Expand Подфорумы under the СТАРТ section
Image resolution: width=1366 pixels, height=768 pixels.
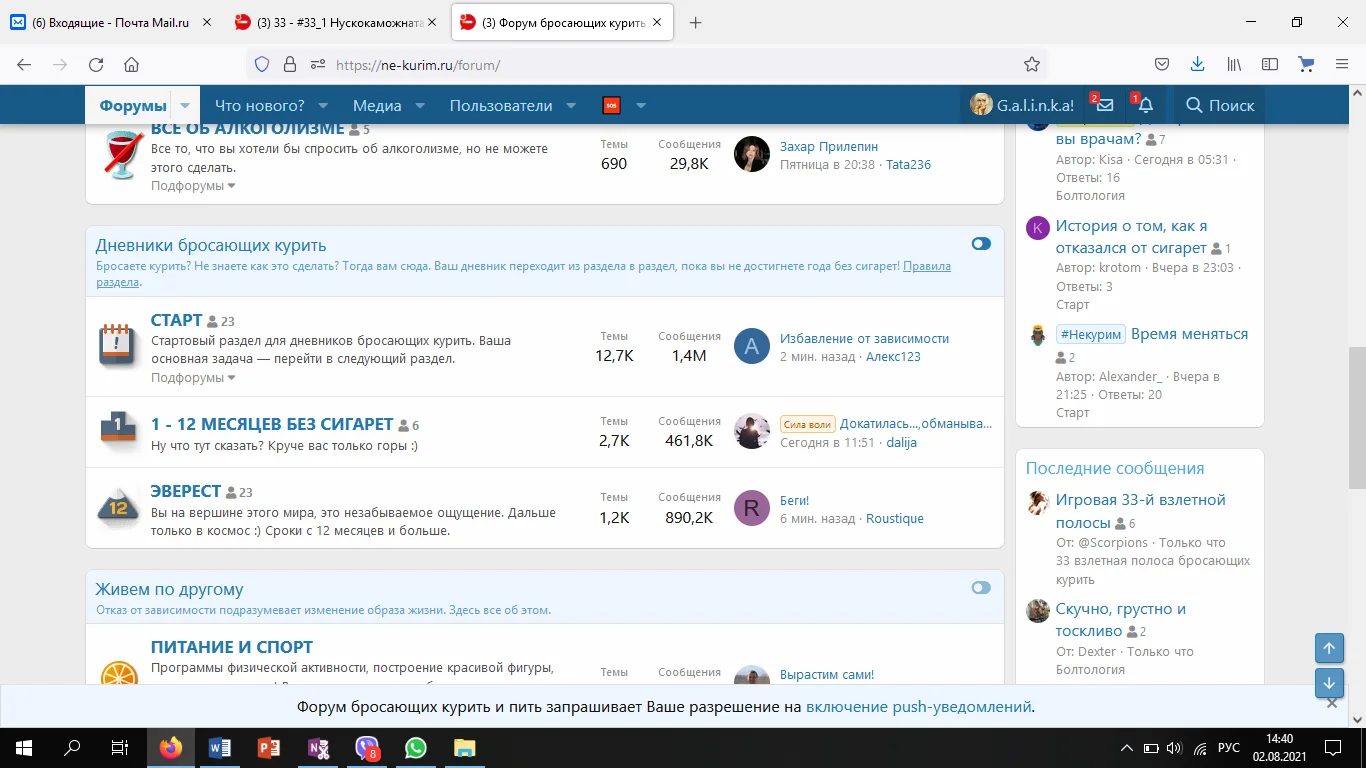coord(193,378)
